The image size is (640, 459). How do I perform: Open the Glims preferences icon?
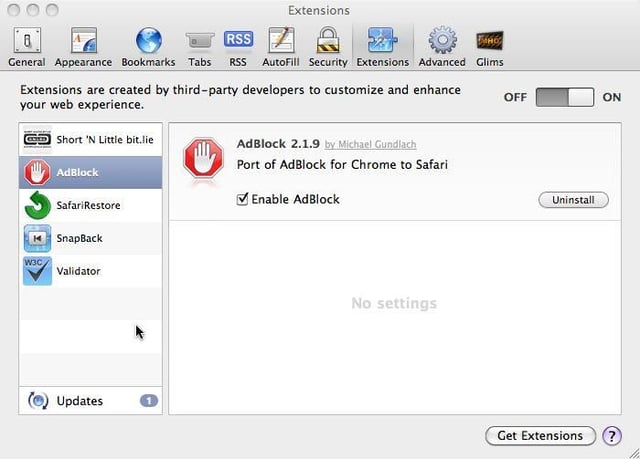click(x=490, y=41)
